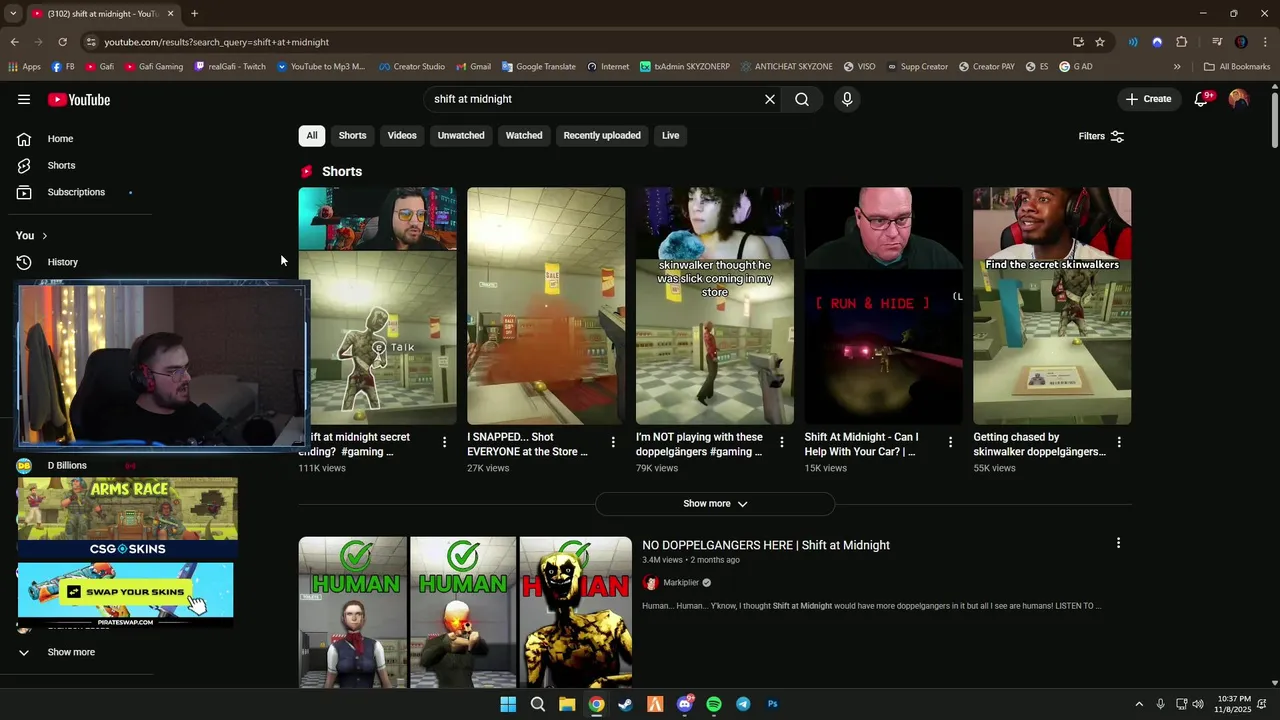
Task: Bookmark this page with star icon
Action: 1100,42
